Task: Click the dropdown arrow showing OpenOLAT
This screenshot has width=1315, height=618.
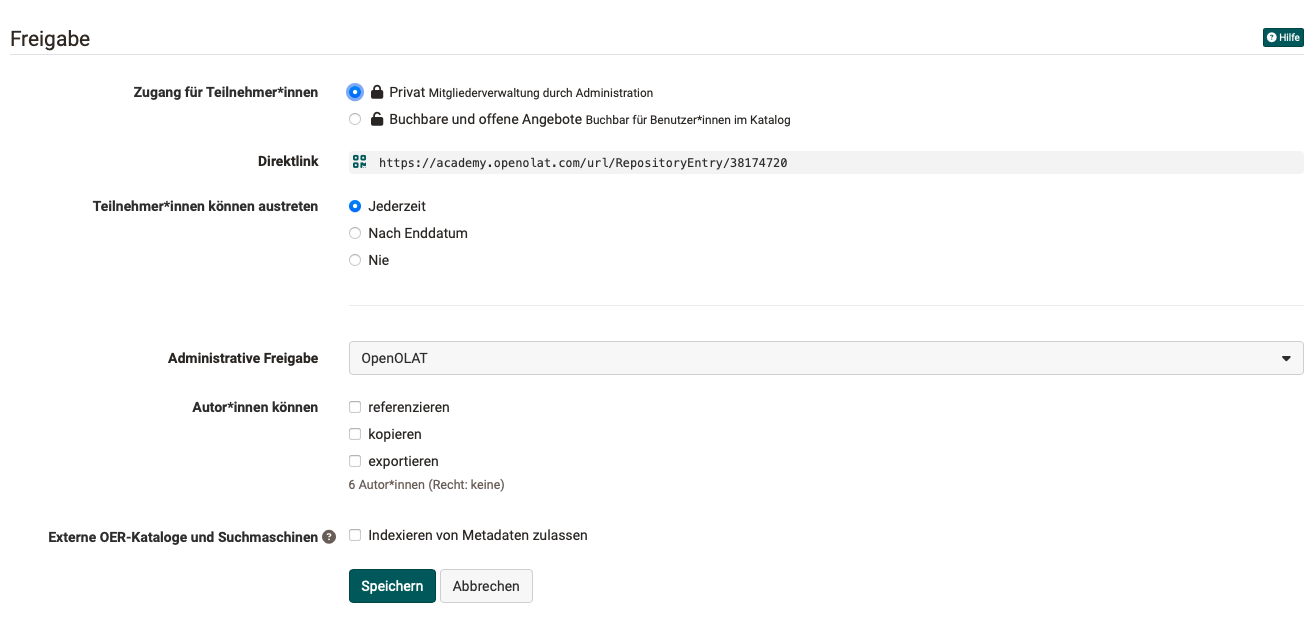Action: 1288,357
